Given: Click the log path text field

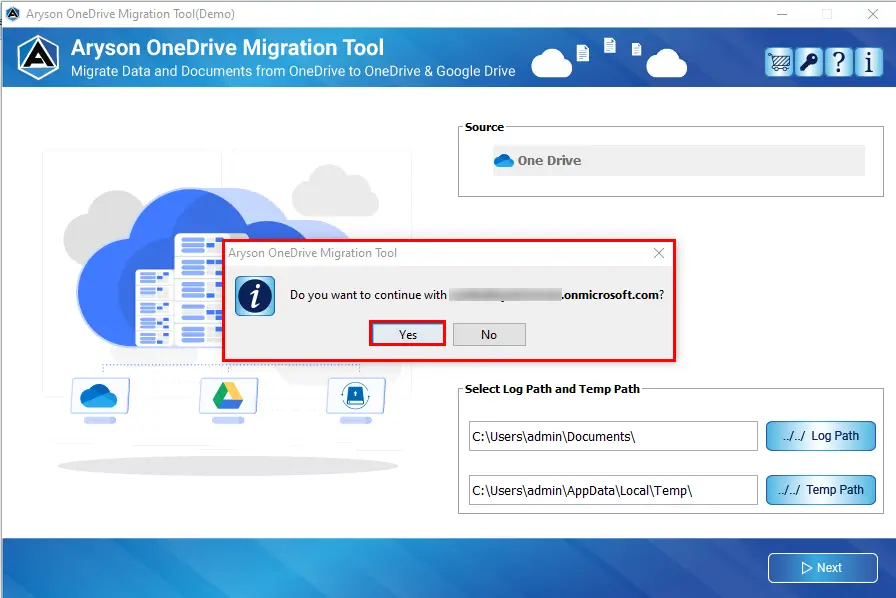Looking at the screenshot, I should (x=613, y=436).
